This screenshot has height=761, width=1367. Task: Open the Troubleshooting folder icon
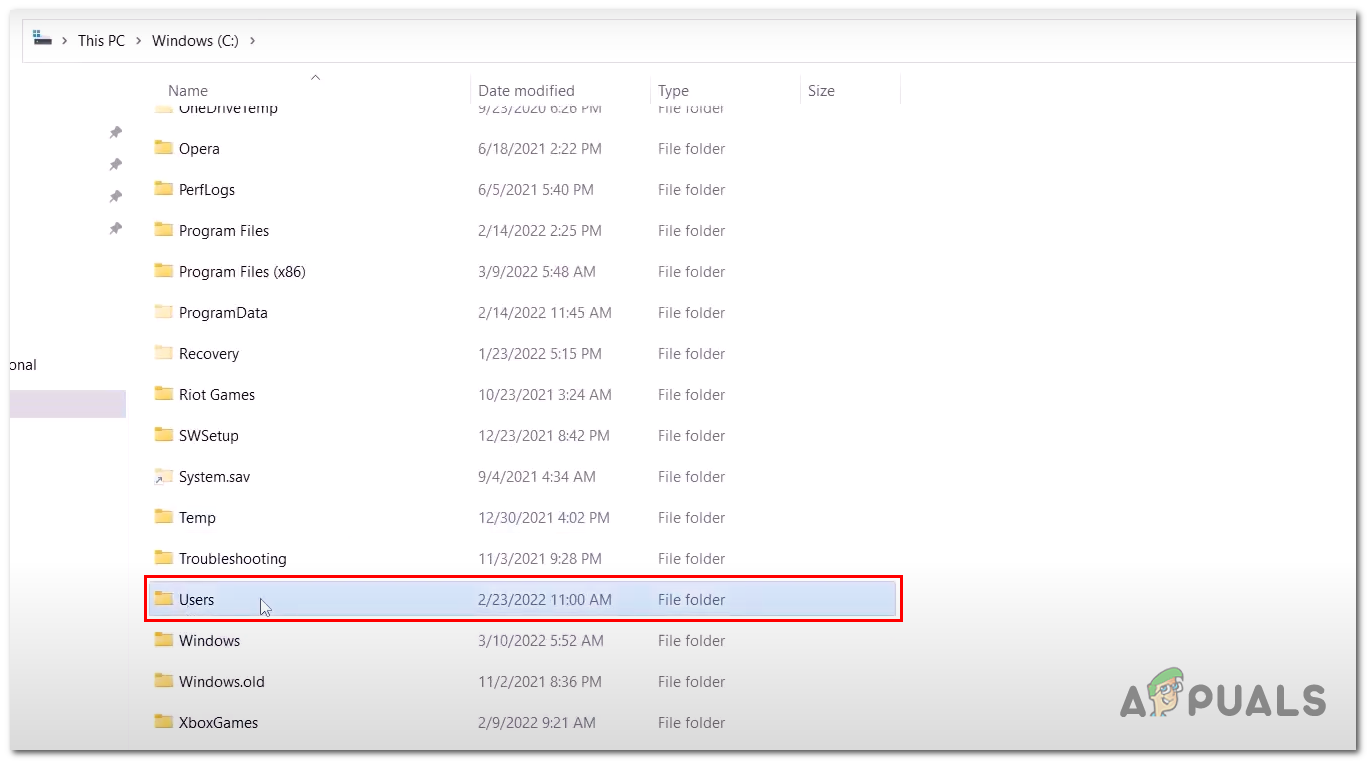(164, 558)
